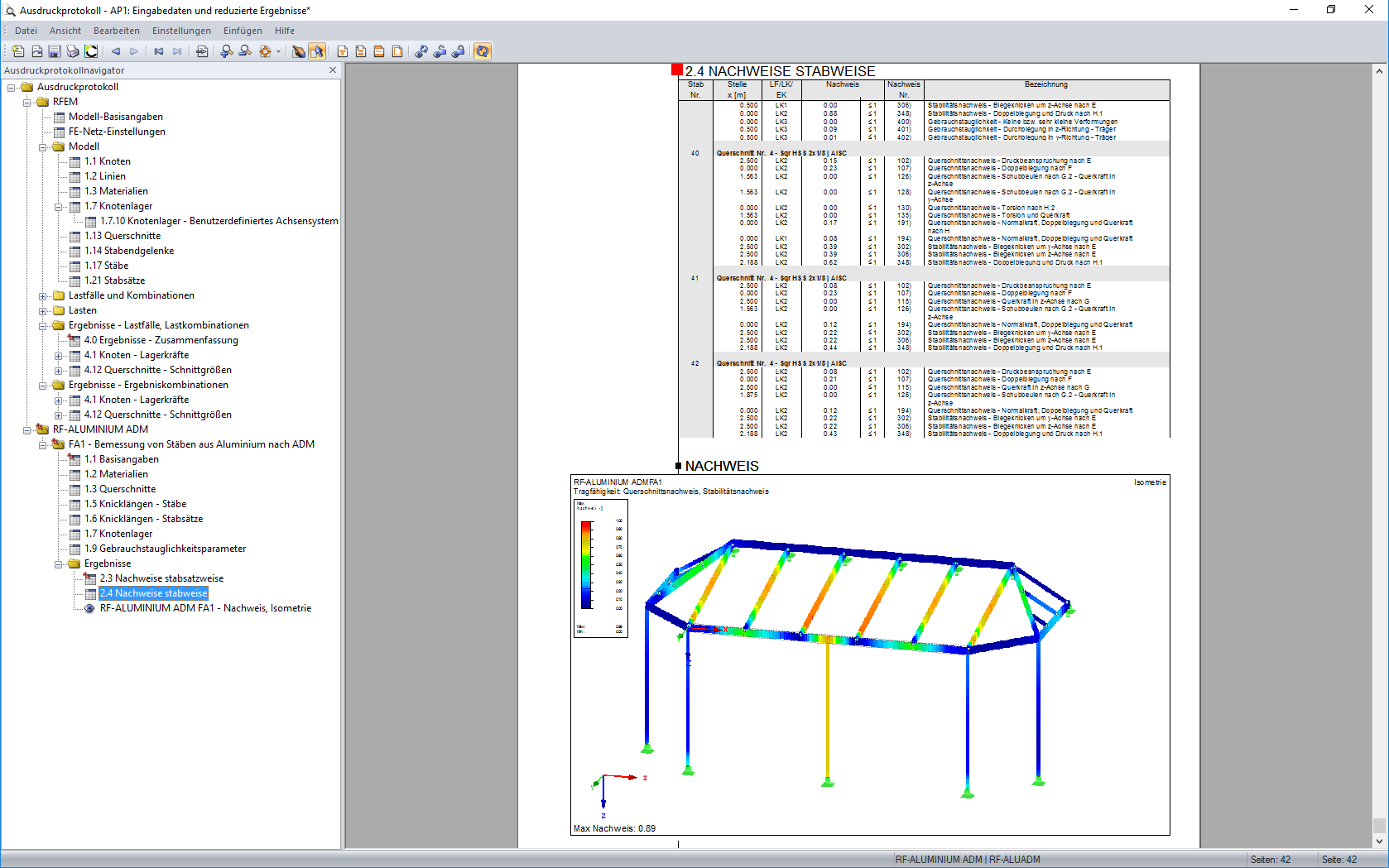Click the black and white circular arrow icon
This screenshot has height=868, width=1389.
91,51
